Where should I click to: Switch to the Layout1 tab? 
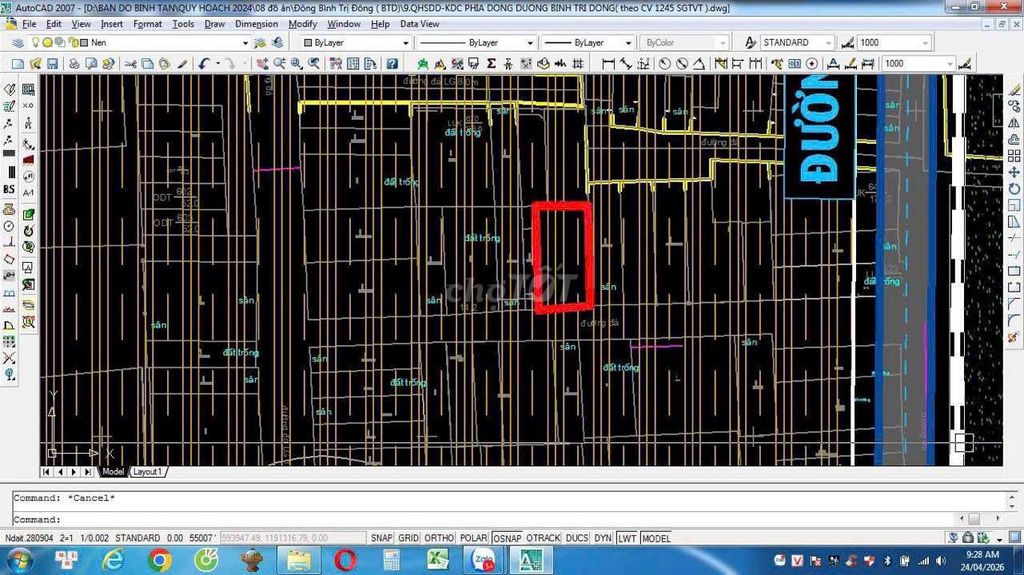coord(147,472)
